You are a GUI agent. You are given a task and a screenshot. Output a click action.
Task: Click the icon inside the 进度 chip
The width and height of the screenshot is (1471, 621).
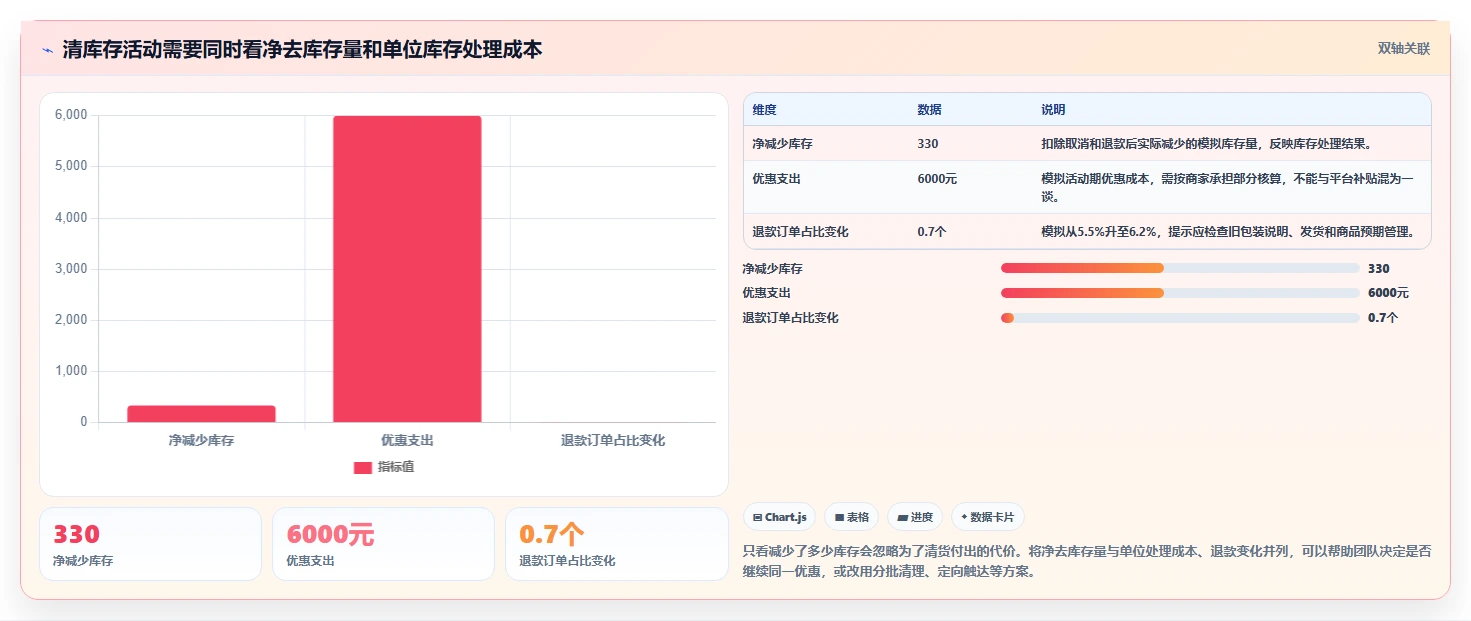903,518
